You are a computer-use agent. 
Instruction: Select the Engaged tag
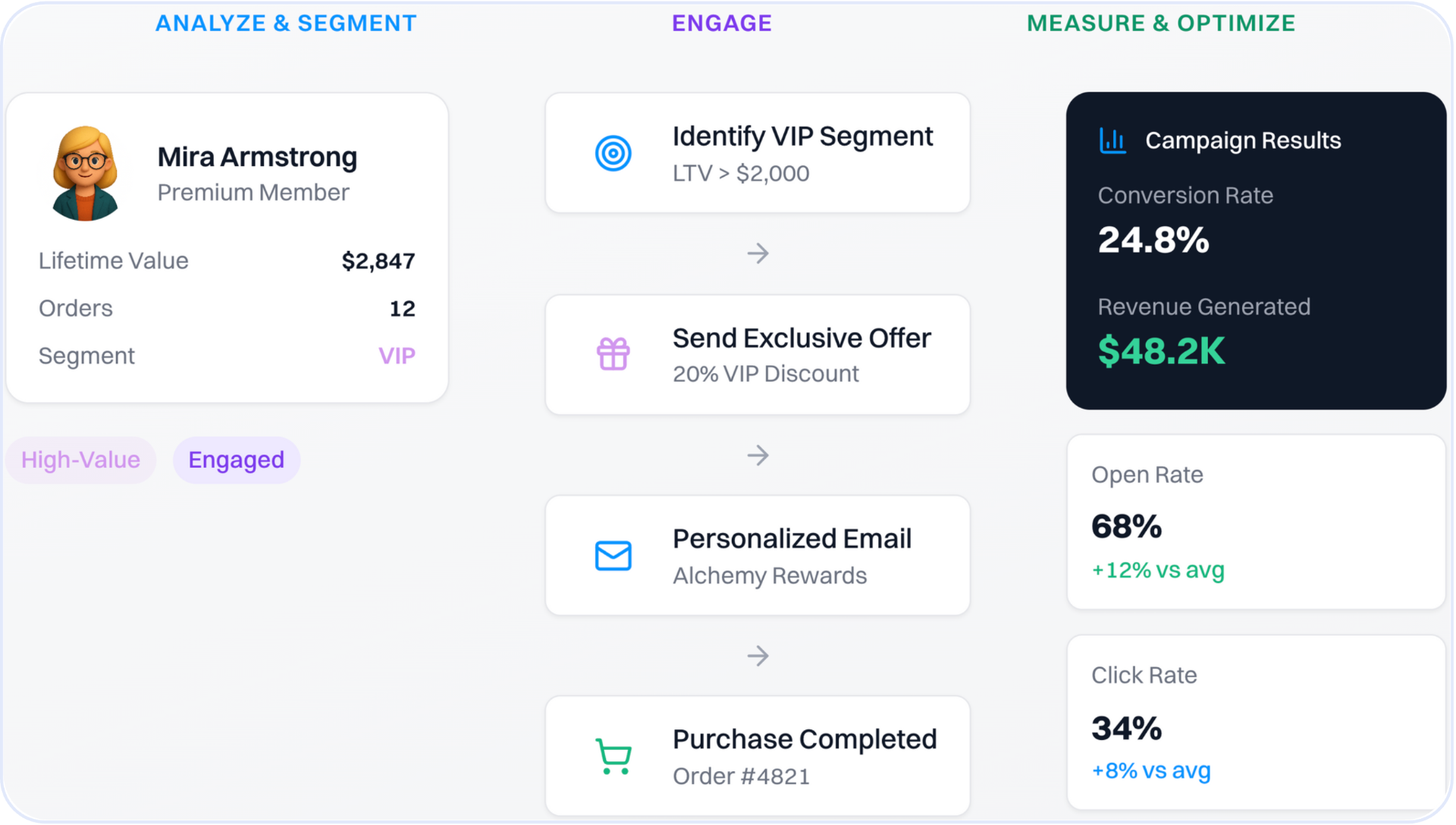[x=237, y=460]
